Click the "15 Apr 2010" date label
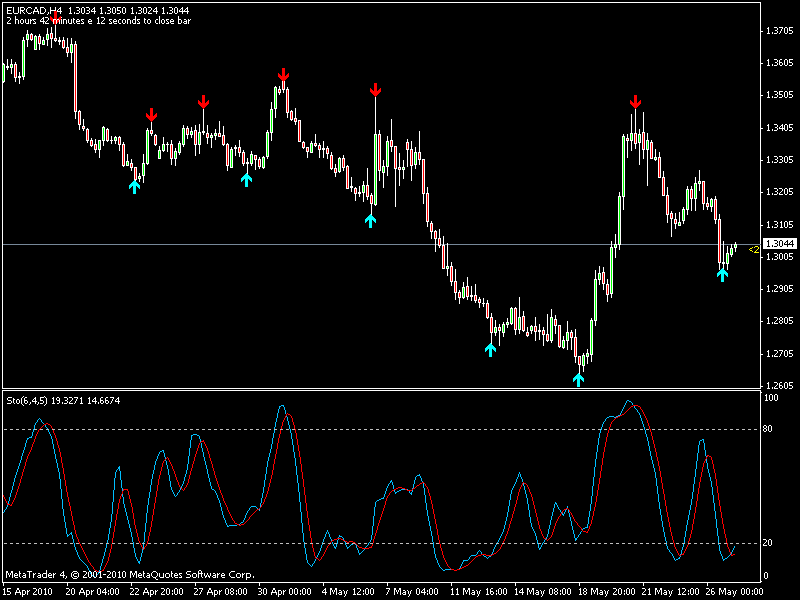800x600 pixels. pyautogui.click(x=28, y=592)
